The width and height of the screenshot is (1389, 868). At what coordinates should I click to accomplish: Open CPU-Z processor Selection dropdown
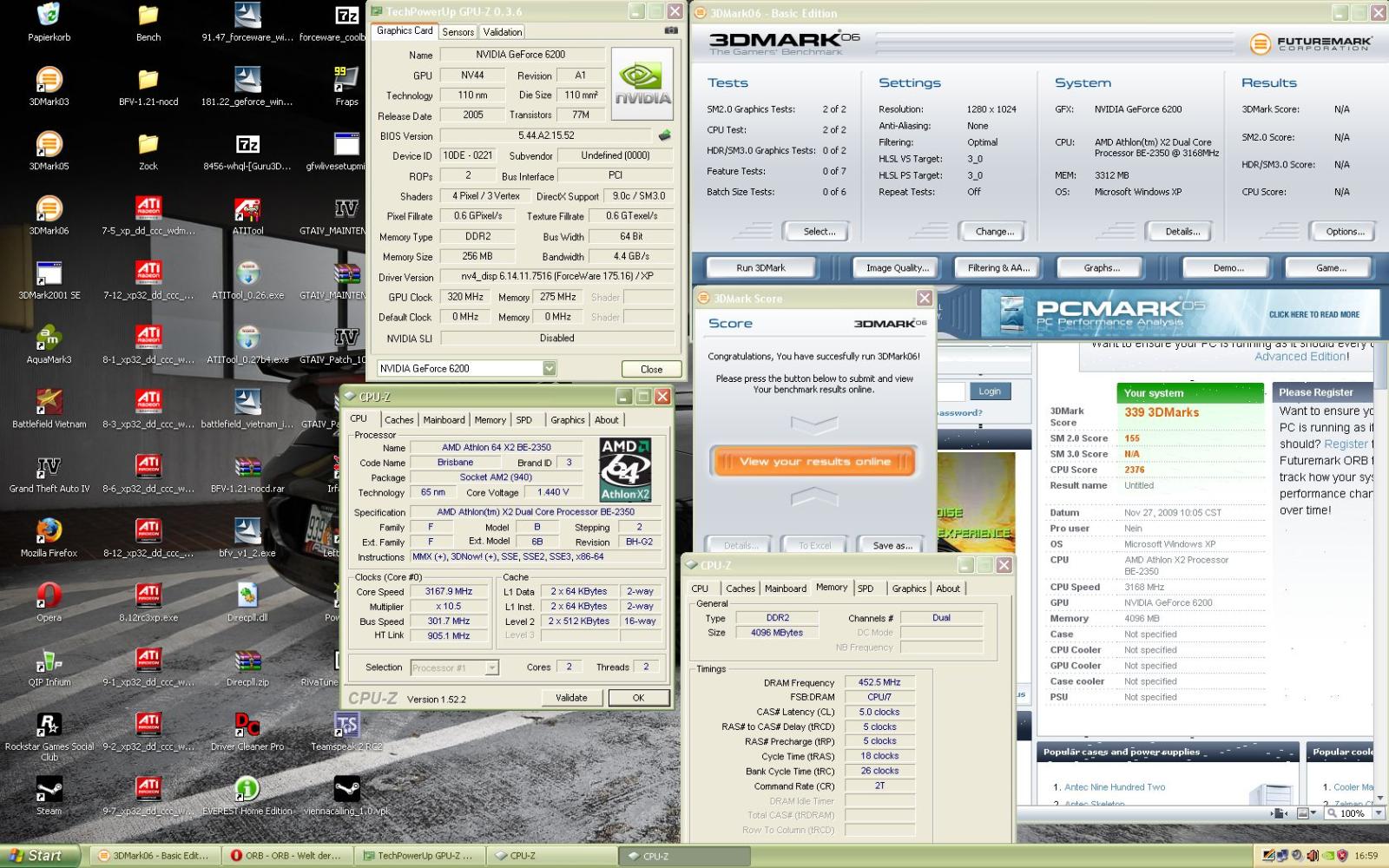tap(491, 667)
